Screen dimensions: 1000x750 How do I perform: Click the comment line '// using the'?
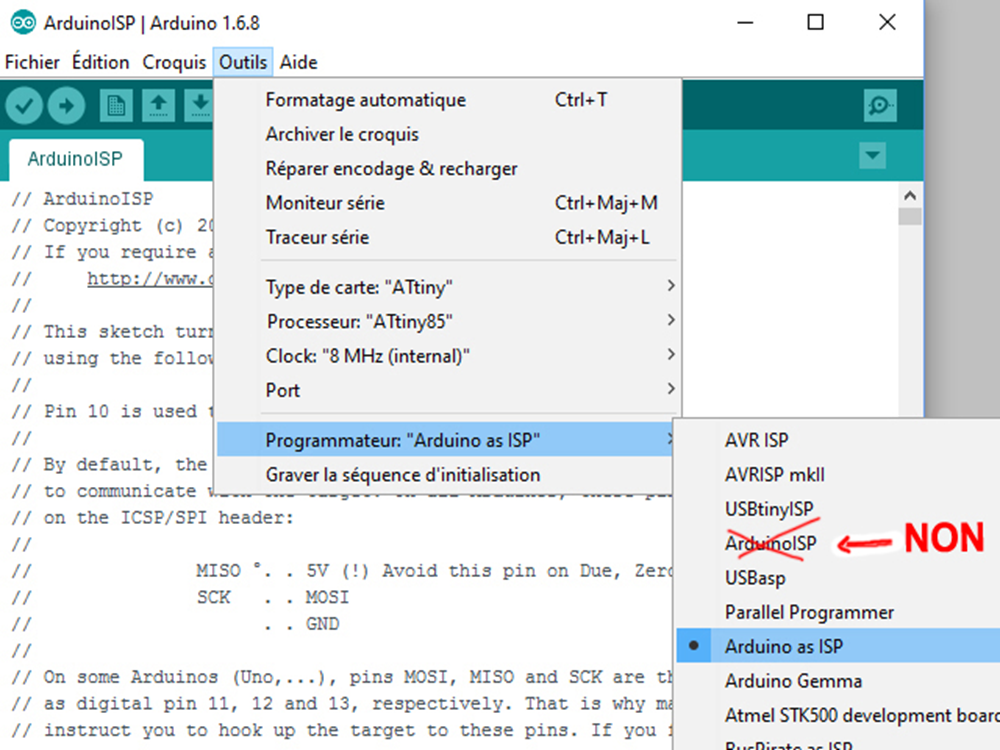point(112,358)
